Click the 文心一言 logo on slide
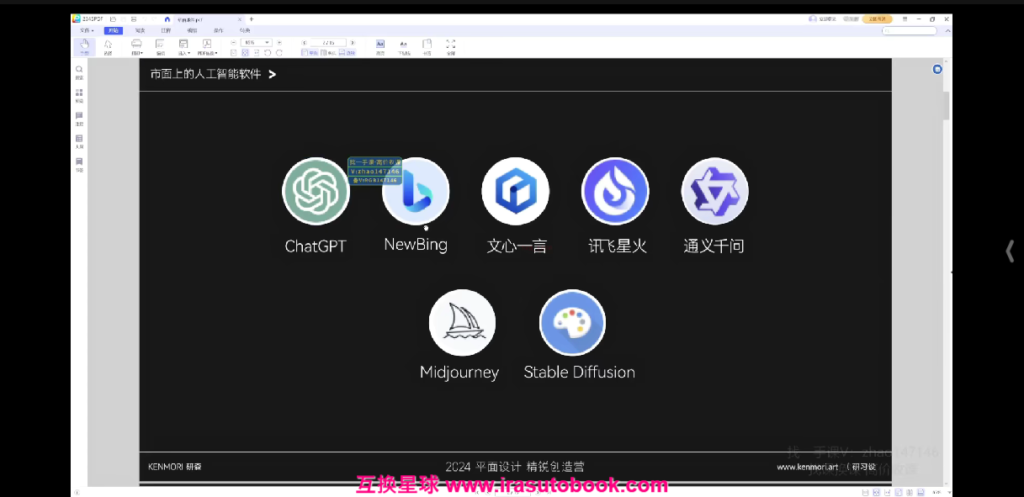Image resolution: width=1024 pixels, height=497 pixels. [x=515, y=191]
